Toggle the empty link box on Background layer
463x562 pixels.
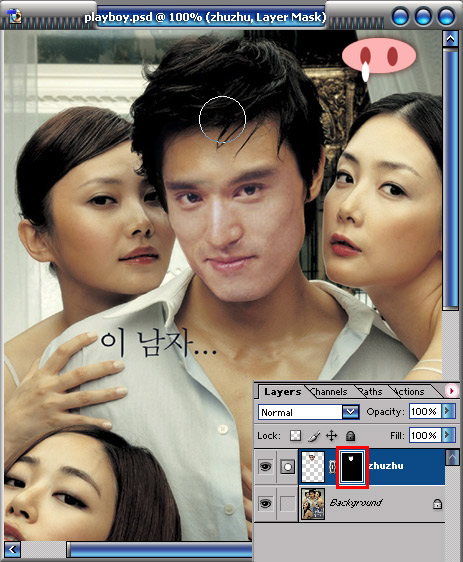tap(287, 504)
